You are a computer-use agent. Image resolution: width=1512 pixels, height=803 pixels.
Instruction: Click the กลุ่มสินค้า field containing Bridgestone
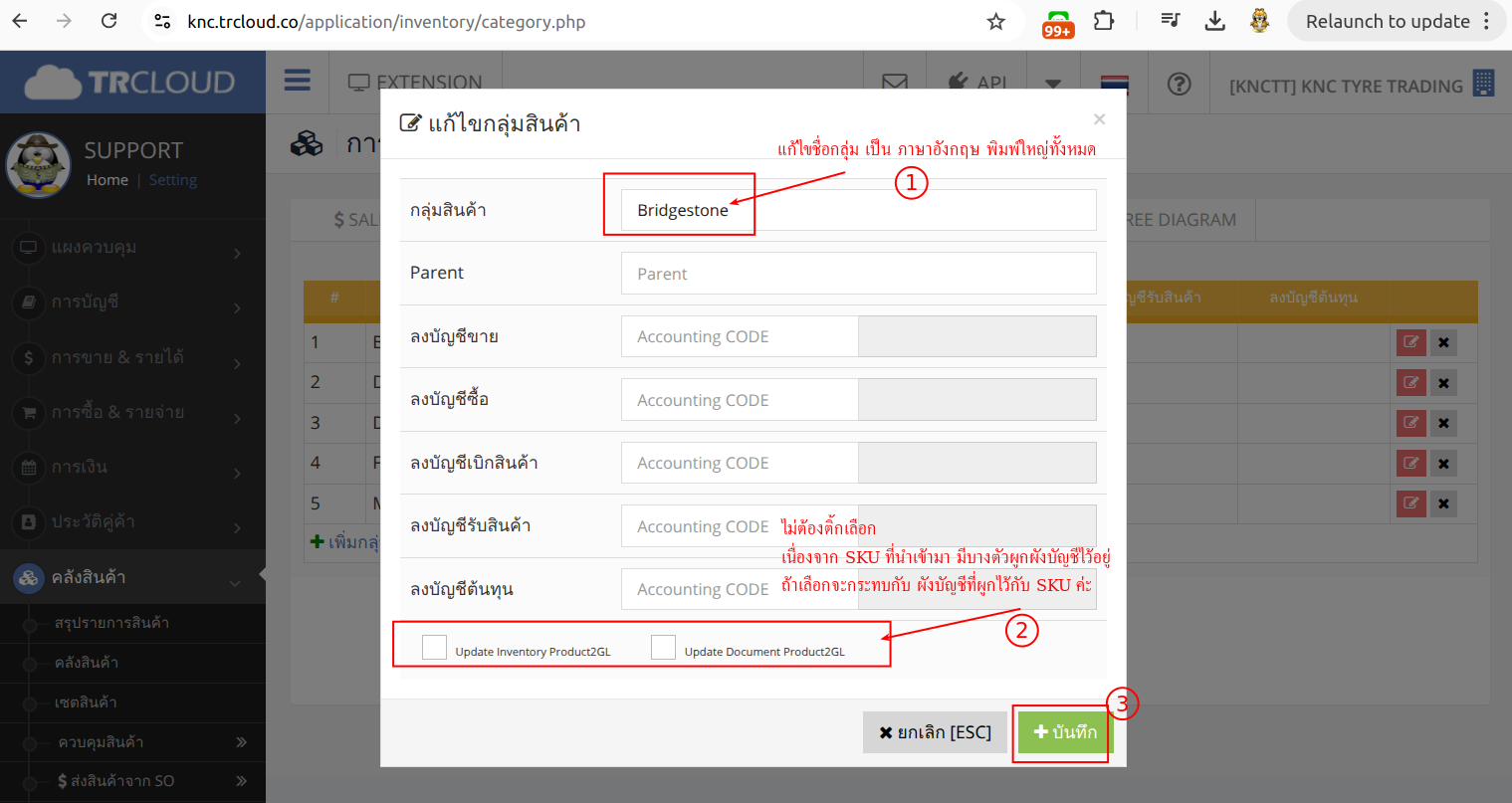(859, 210)
